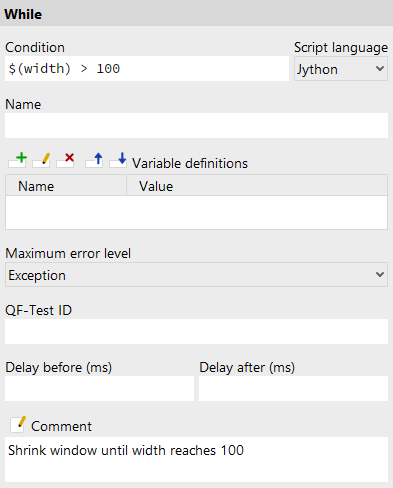Open the Maximum error level dropdown
The height and width of the screenshot is (488, 393).
pyautogui.click(x=196, y=275)
